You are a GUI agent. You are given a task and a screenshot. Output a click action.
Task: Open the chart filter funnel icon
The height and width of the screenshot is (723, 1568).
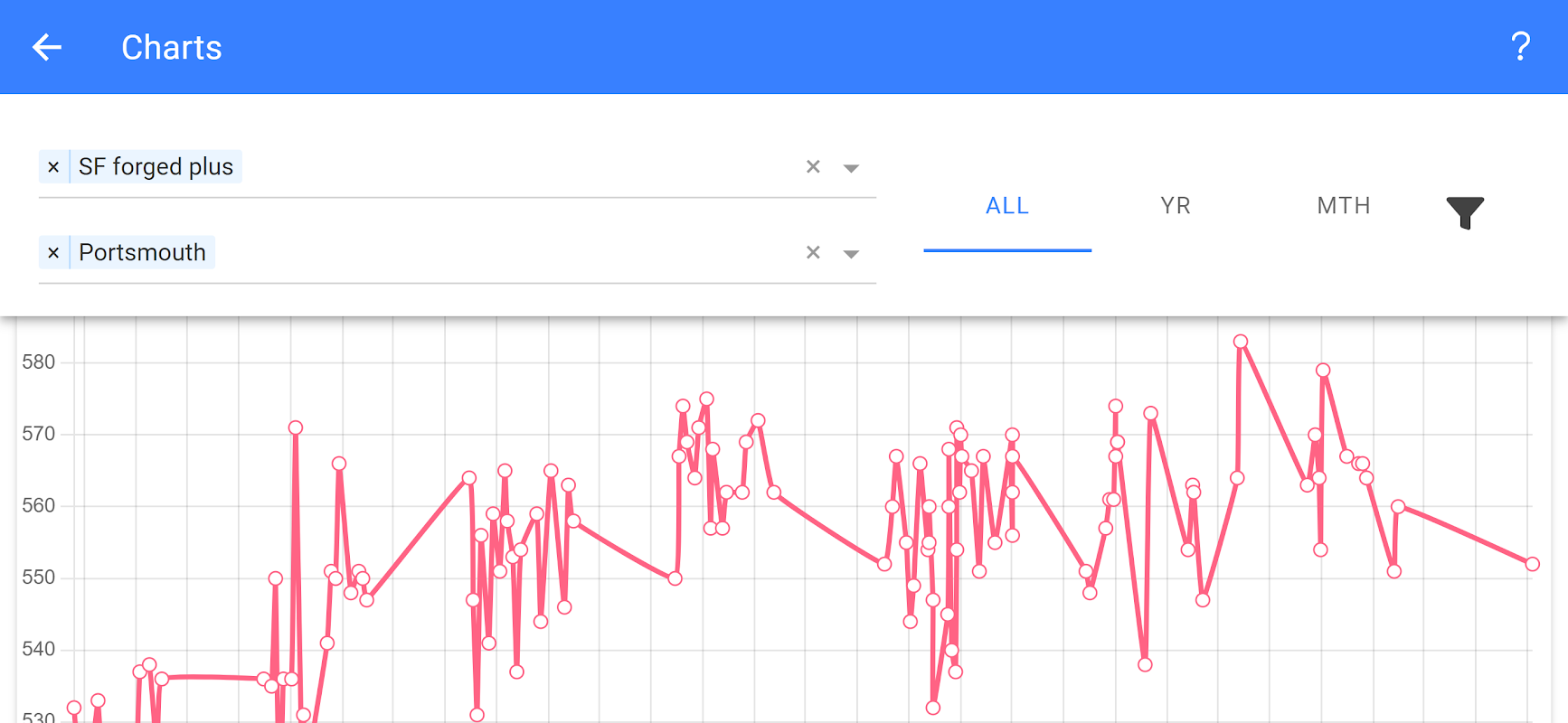click(x=1465, y=212)
